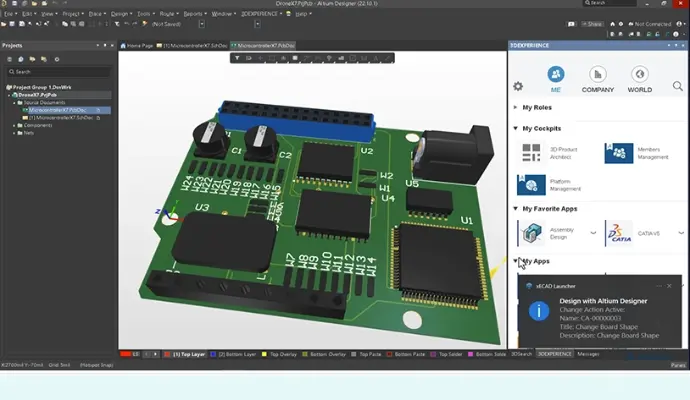Click the Not Connected status button
Screen dimensions: 690x400
coord(650,24)
